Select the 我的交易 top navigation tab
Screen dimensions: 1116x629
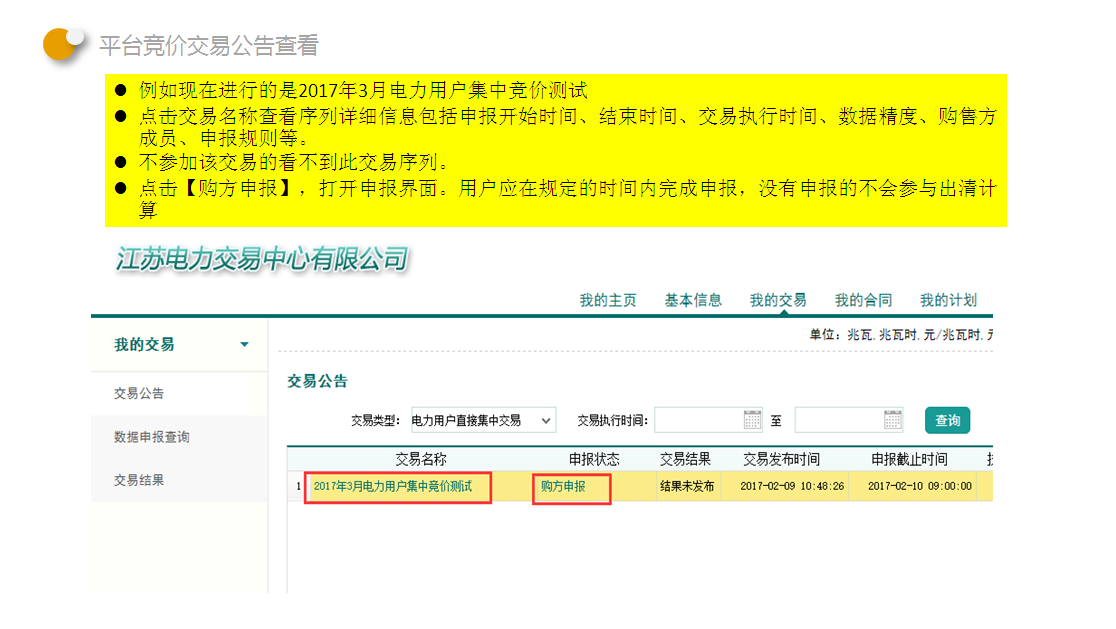click(x=778, y=300)
